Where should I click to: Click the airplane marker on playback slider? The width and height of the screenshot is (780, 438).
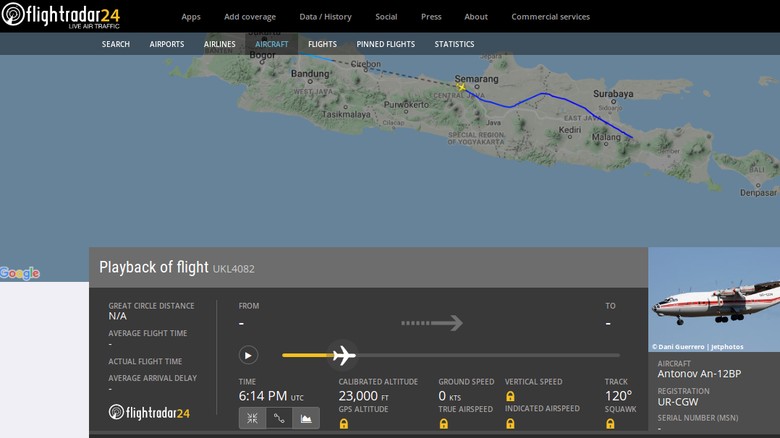344,355
